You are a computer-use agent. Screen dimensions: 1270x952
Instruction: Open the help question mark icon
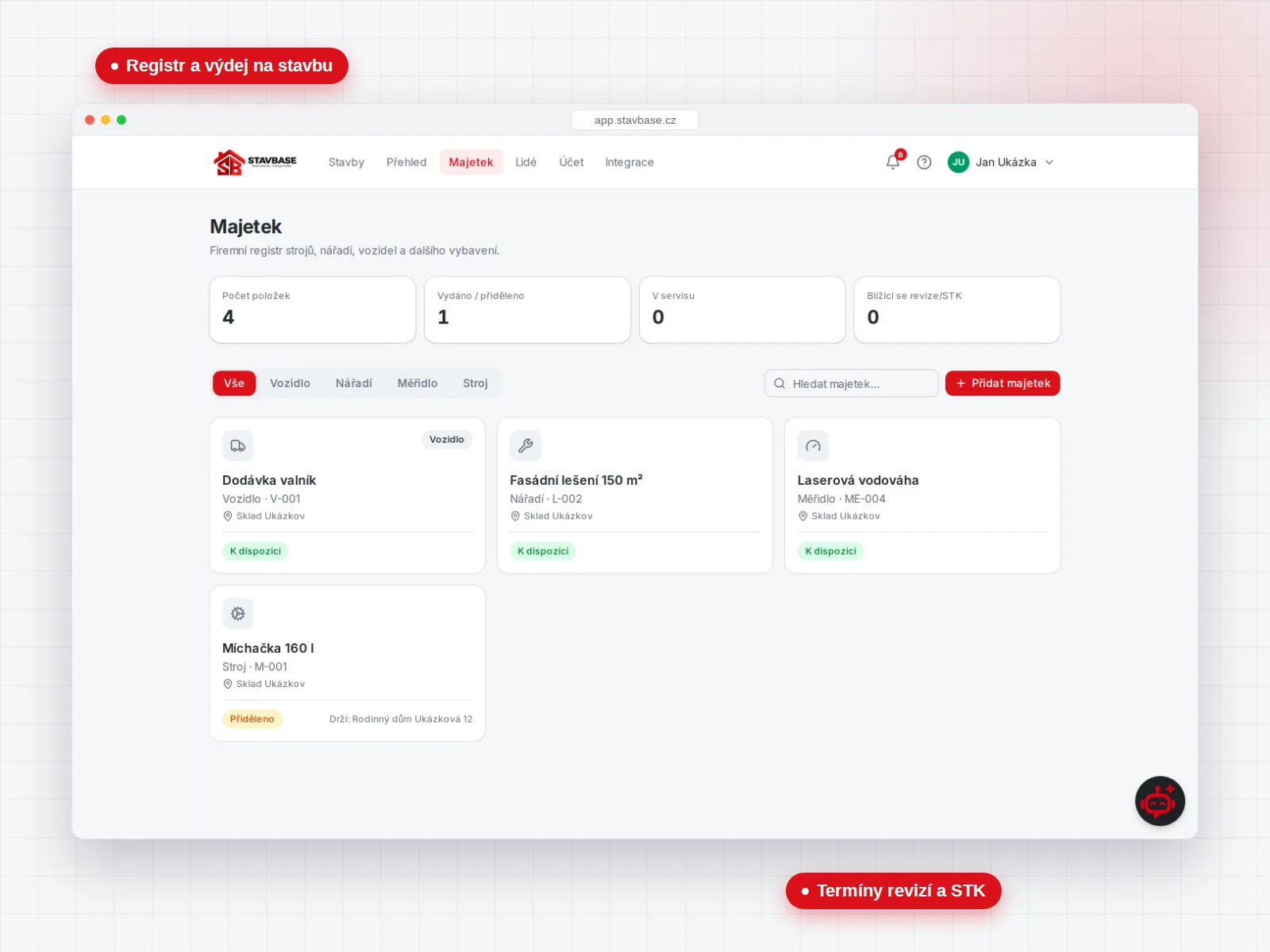click(x=924, y=162)
